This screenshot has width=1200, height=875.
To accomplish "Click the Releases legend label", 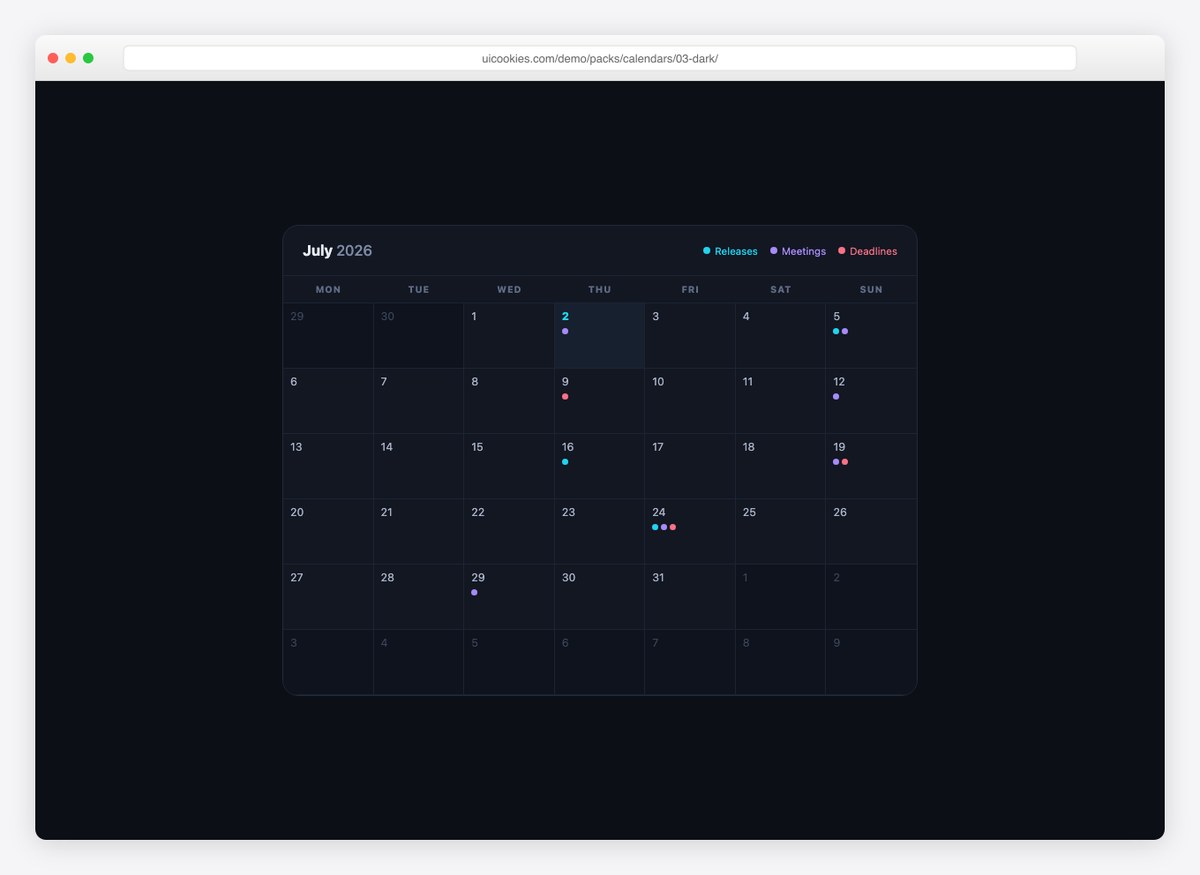I will pyautogui.click(x=736, y=251).
